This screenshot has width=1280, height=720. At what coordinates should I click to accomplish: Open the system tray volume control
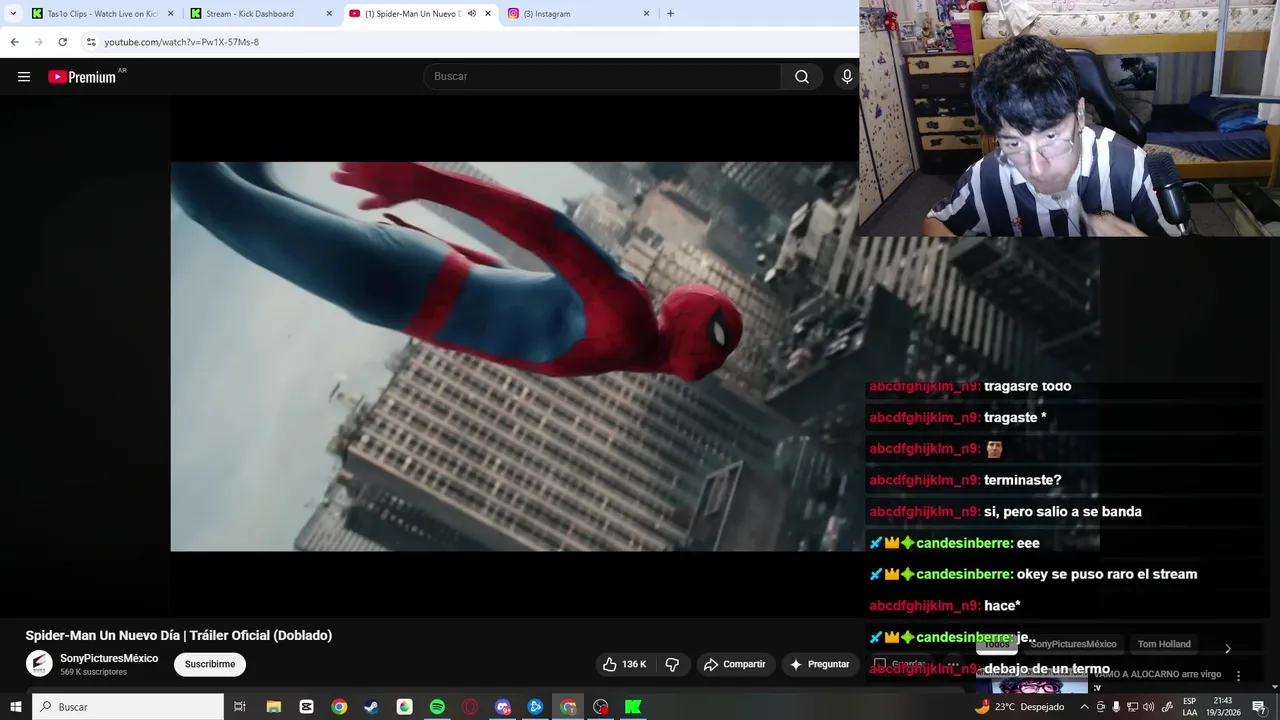click(1149, 707)
